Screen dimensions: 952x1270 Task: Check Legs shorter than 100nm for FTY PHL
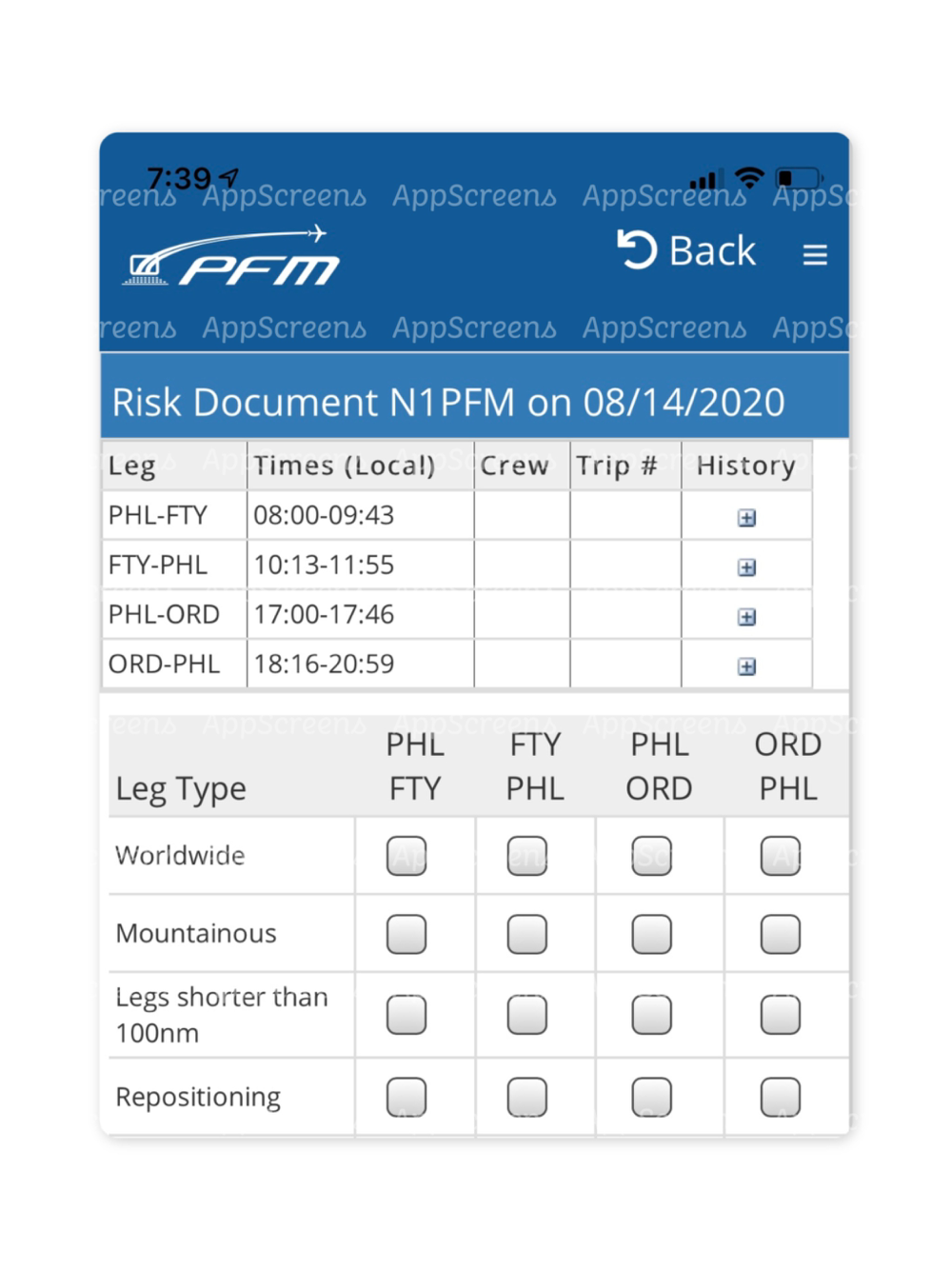[527, 1015]
